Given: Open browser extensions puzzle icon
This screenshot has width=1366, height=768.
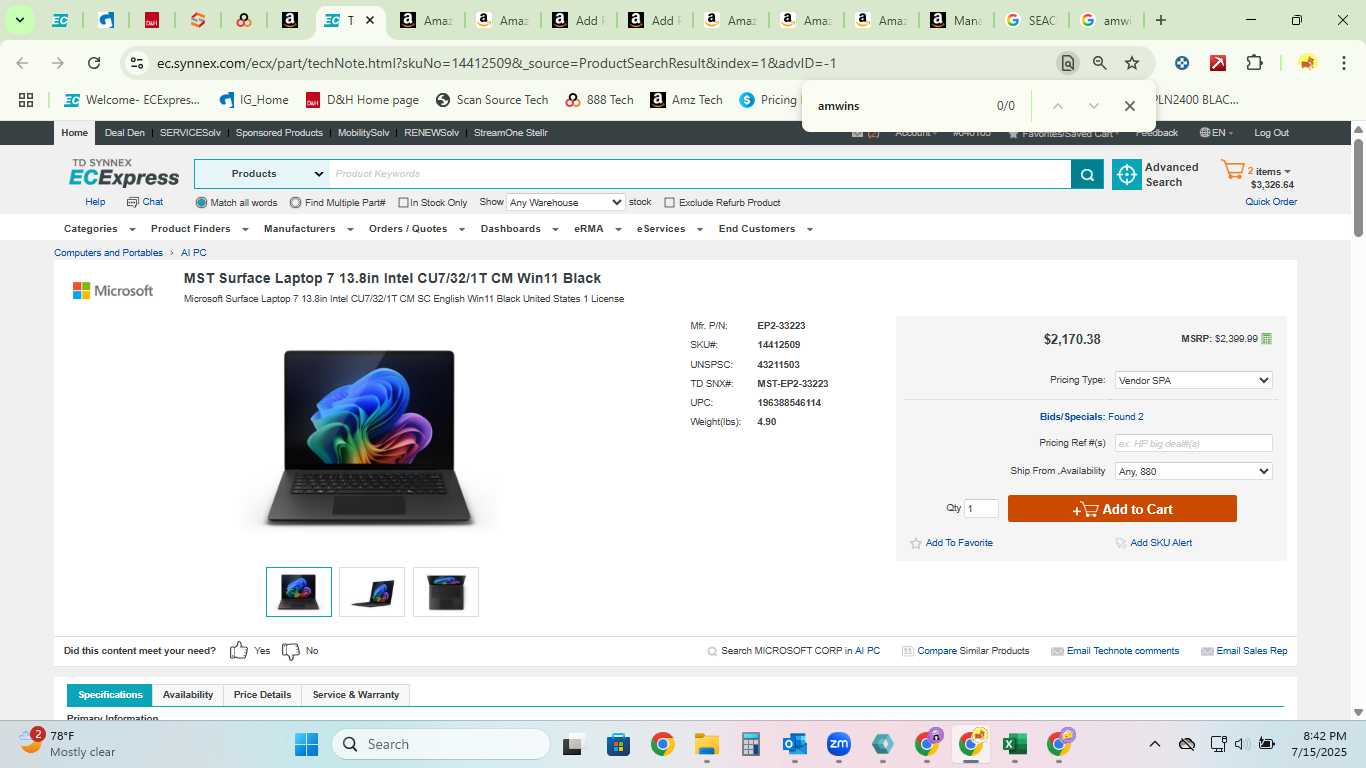Looking at the screenshot, I should point(1254,63).
